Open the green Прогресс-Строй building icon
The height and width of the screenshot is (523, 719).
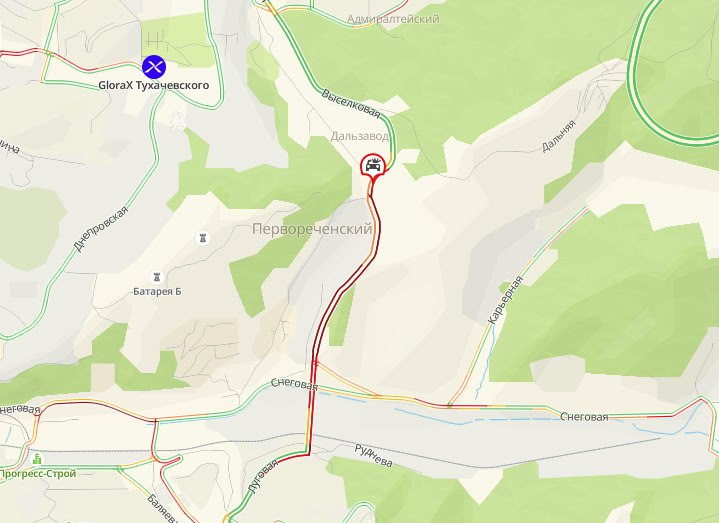point(37,458)
